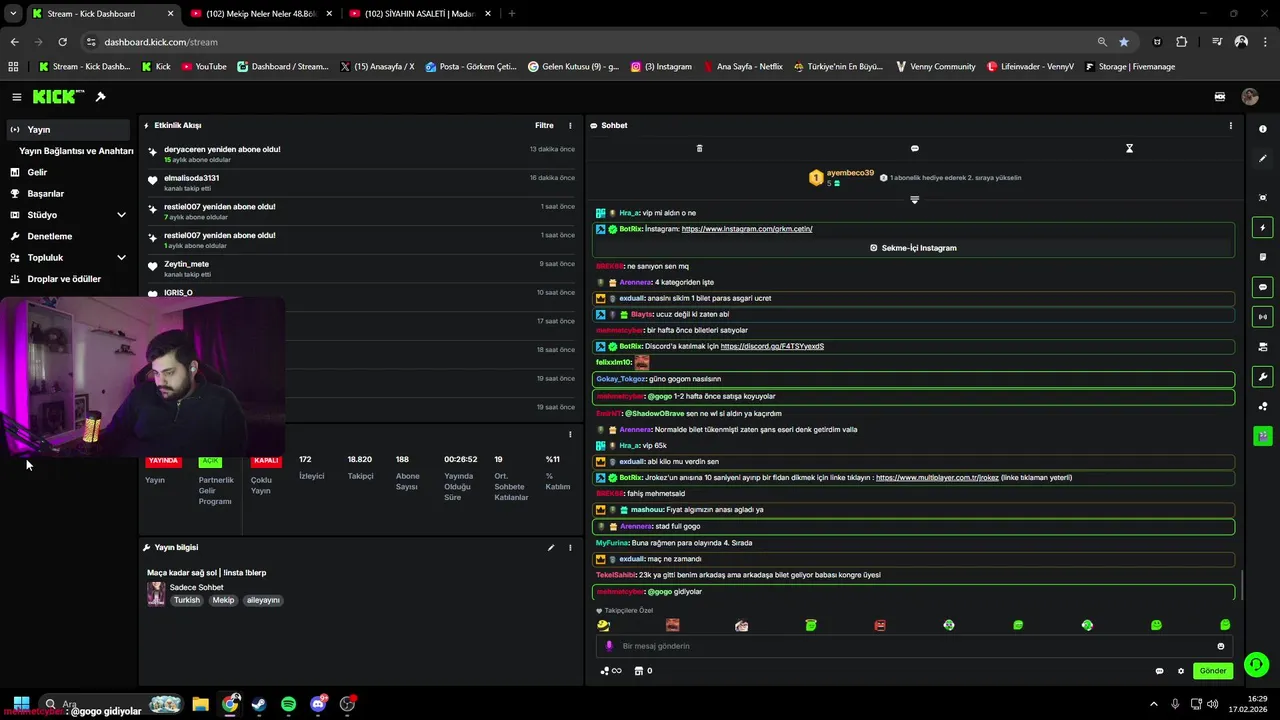Open the stats panel three-dot menu
This screenshot has width=1280, height=720.
[570, 435]
